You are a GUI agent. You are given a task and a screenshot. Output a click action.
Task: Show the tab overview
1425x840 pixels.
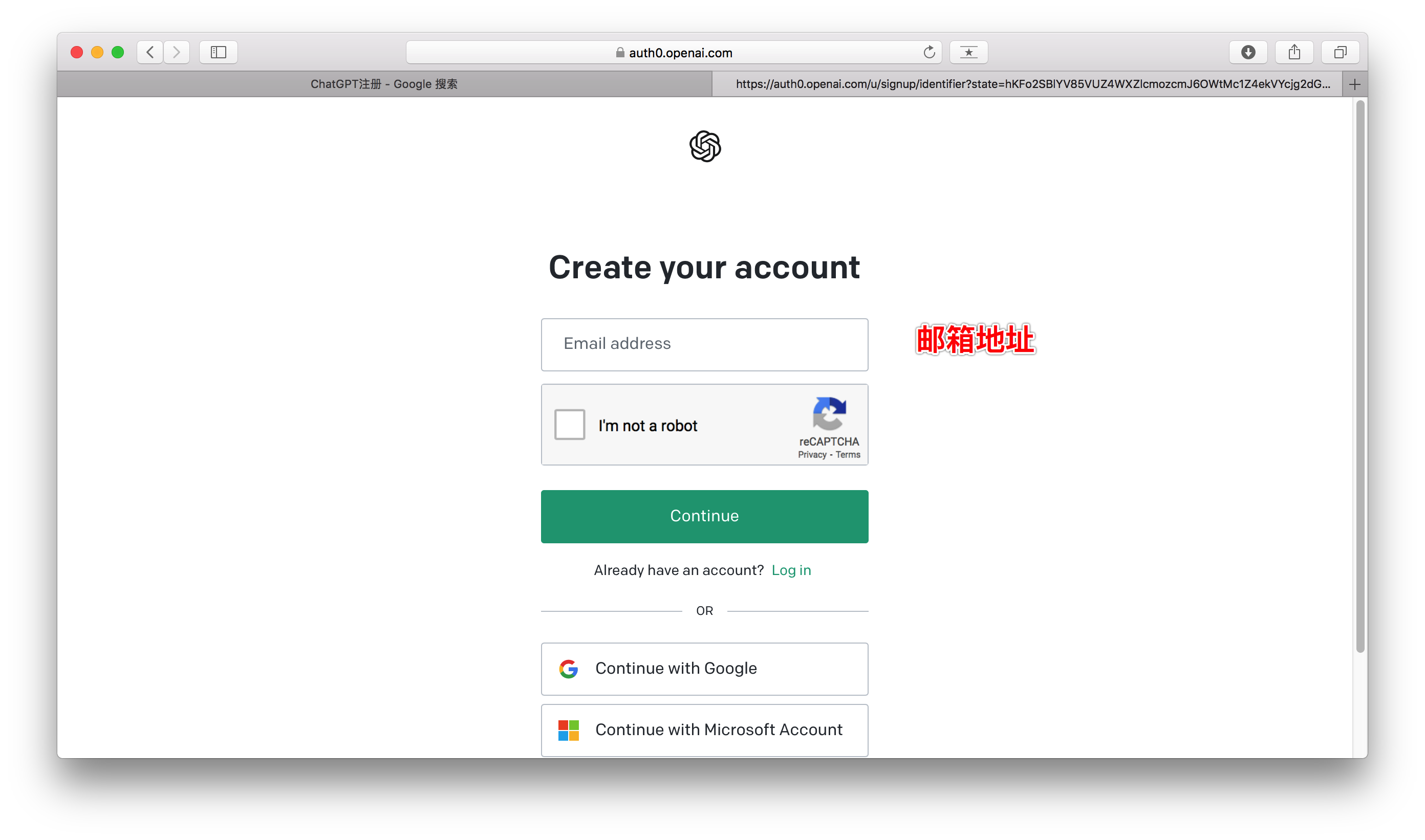pos(1340,52)
